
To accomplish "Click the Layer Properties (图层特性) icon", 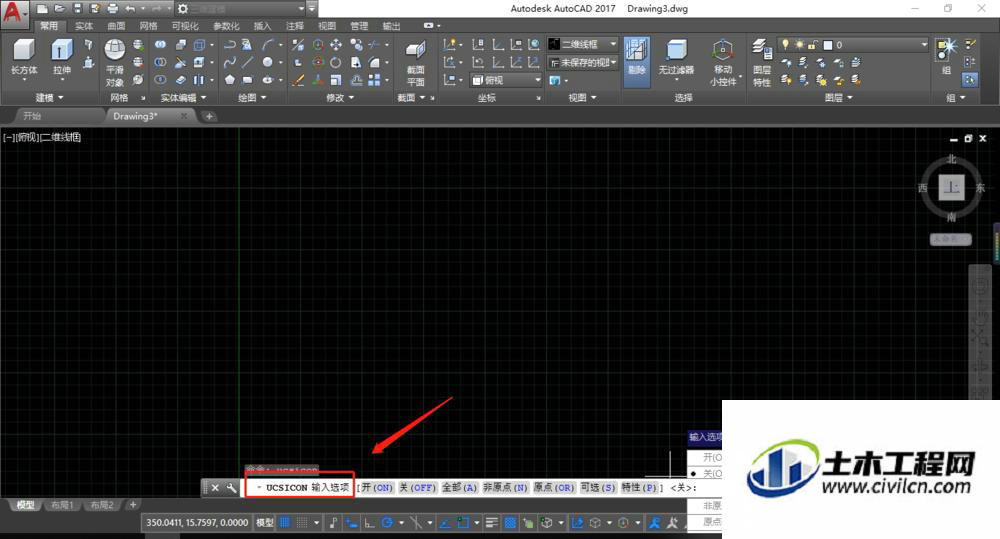I will click(761, 63).
